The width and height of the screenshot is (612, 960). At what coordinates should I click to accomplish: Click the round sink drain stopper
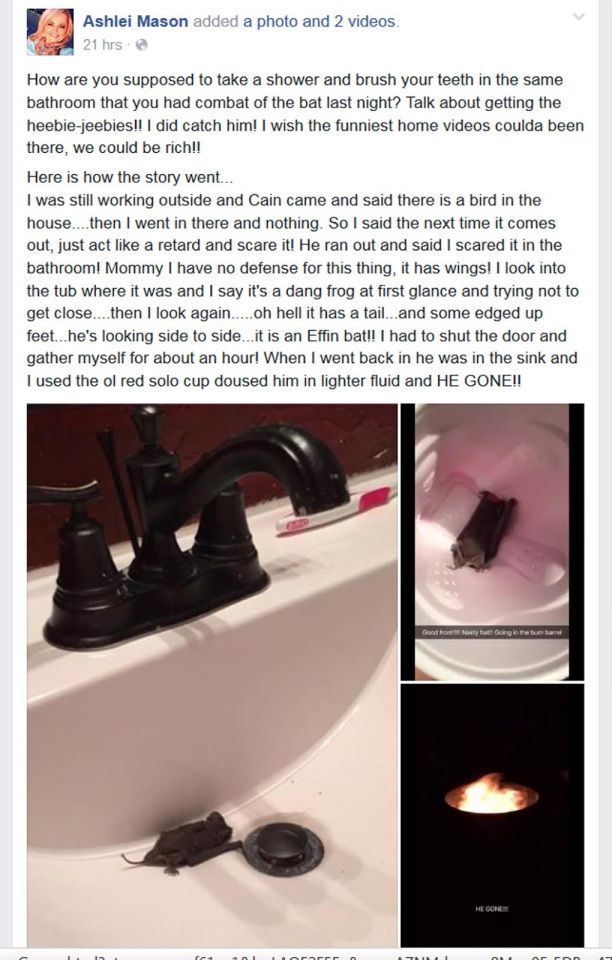pyautogui.click(x=283, y=849)
